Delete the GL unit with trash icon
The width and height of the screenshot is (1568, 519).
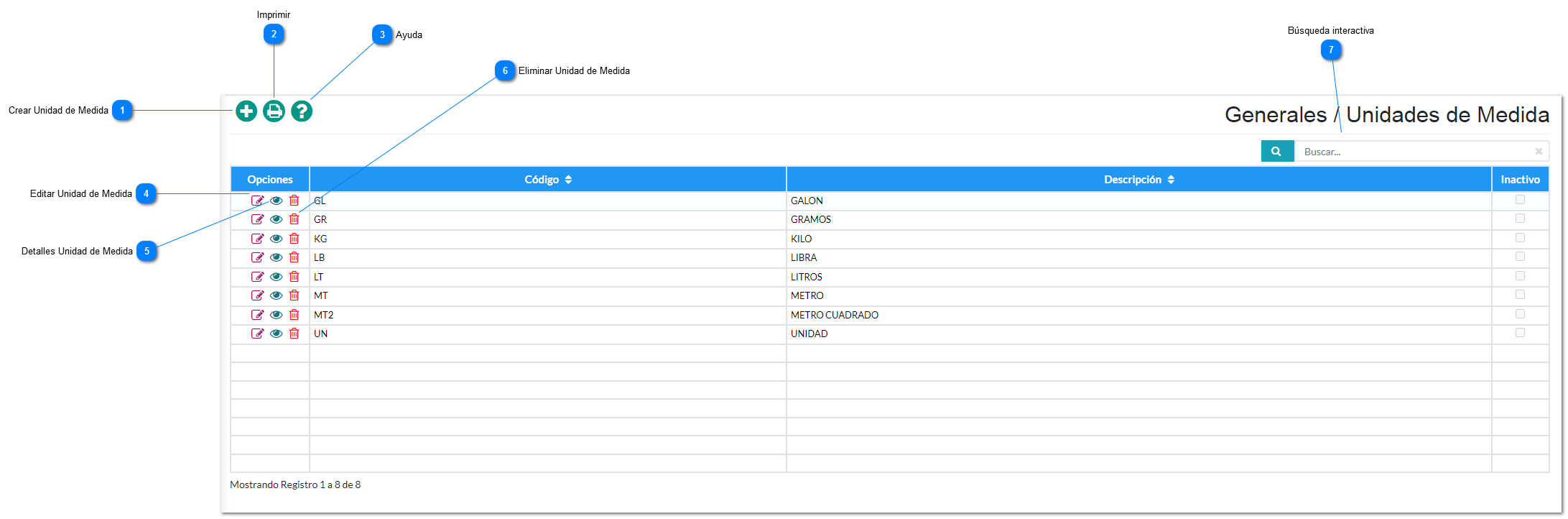pos(294,201)
